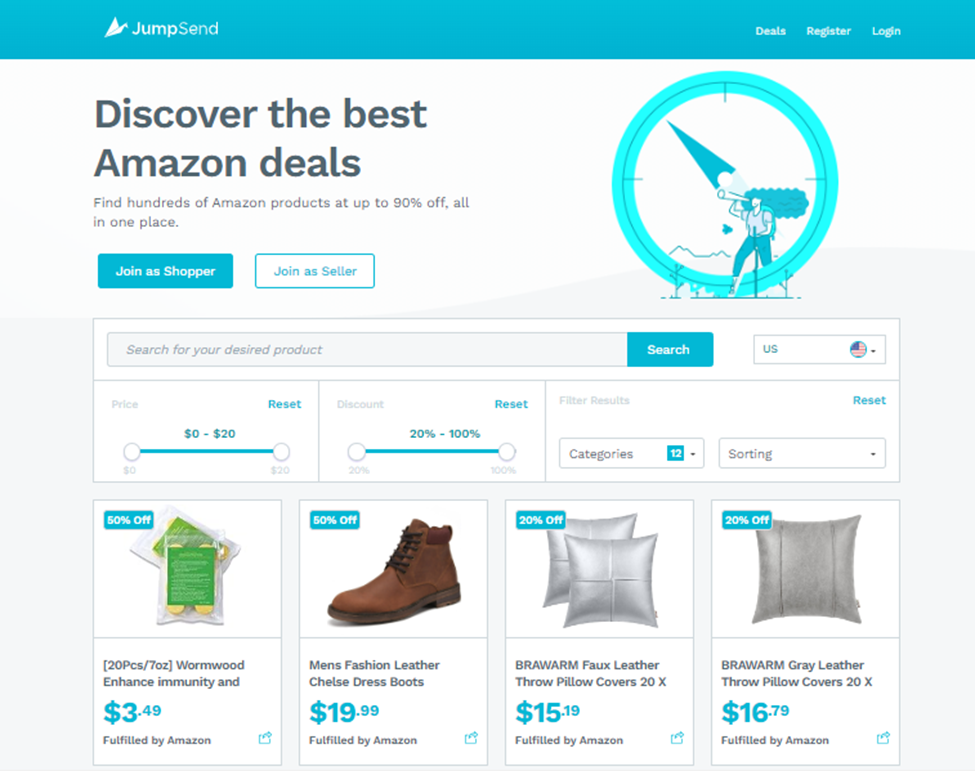Go to Register page
975x771 pixels.
tap(828, 31)
